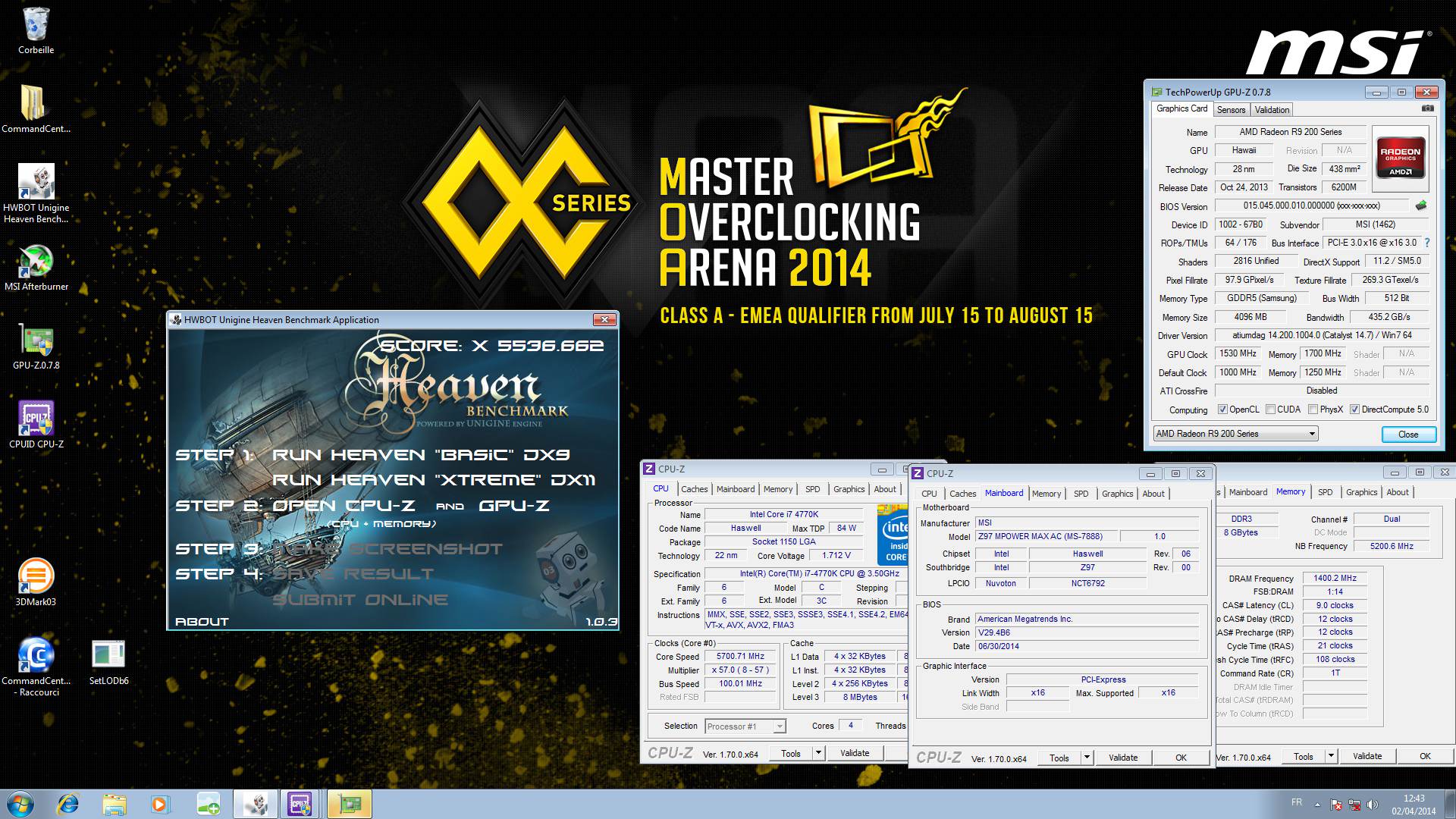The width and height of the screenshot is (1456, 819).
Task: Open Graphics tab in the Memory CPU-Z window
Action: click(x=1361, y=492)
